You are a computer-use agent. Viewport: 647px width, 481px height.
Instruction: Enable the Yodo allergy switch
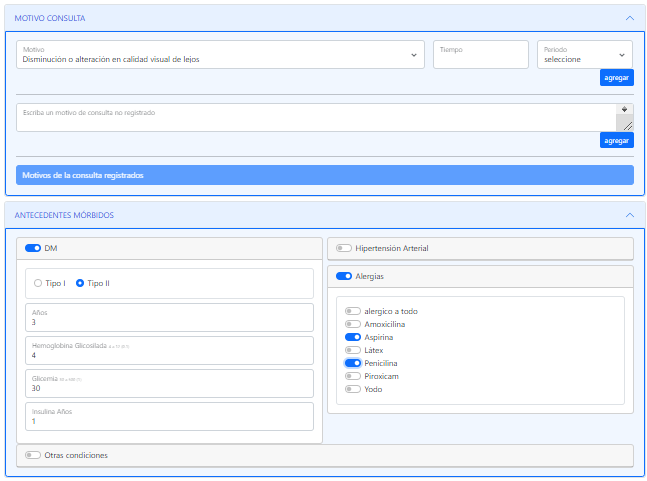click(x=352, y=389)
